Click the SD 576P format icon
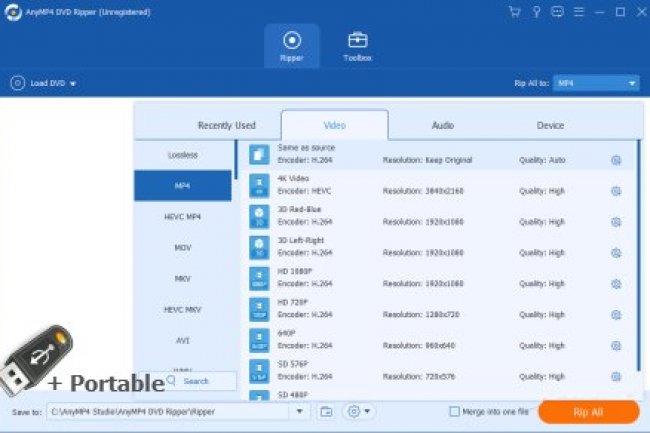 click(x=259, y=371)
